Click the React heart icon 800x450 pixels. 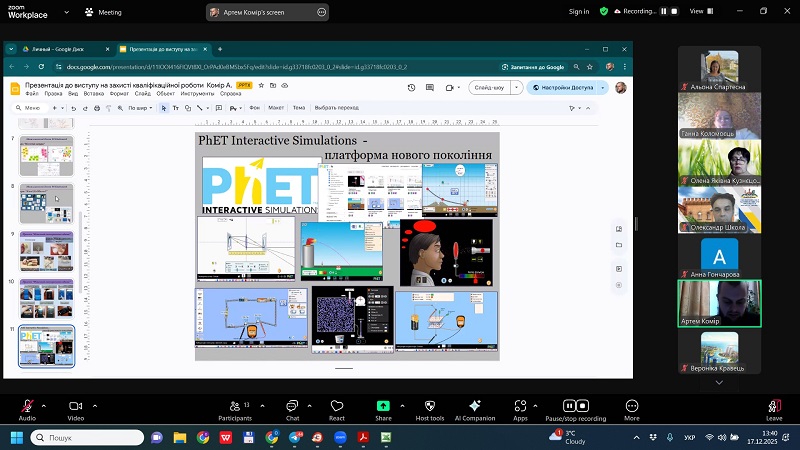(336, 405)
